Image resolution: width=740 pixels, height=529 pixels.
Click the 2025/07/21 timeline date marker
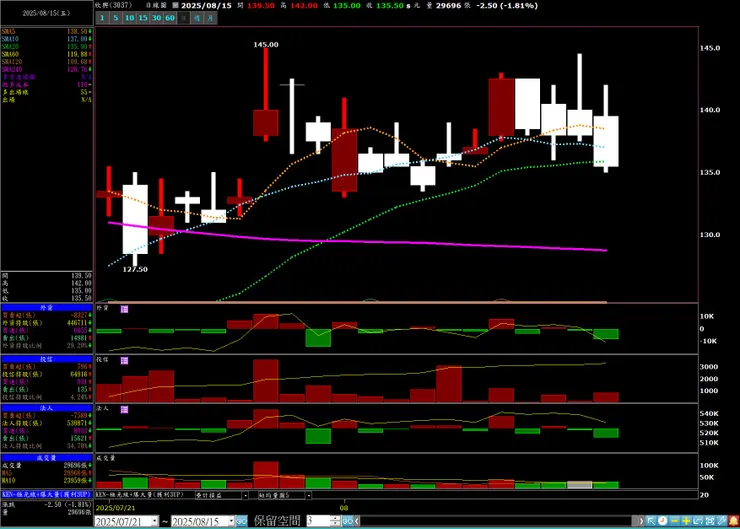point(115,508)
